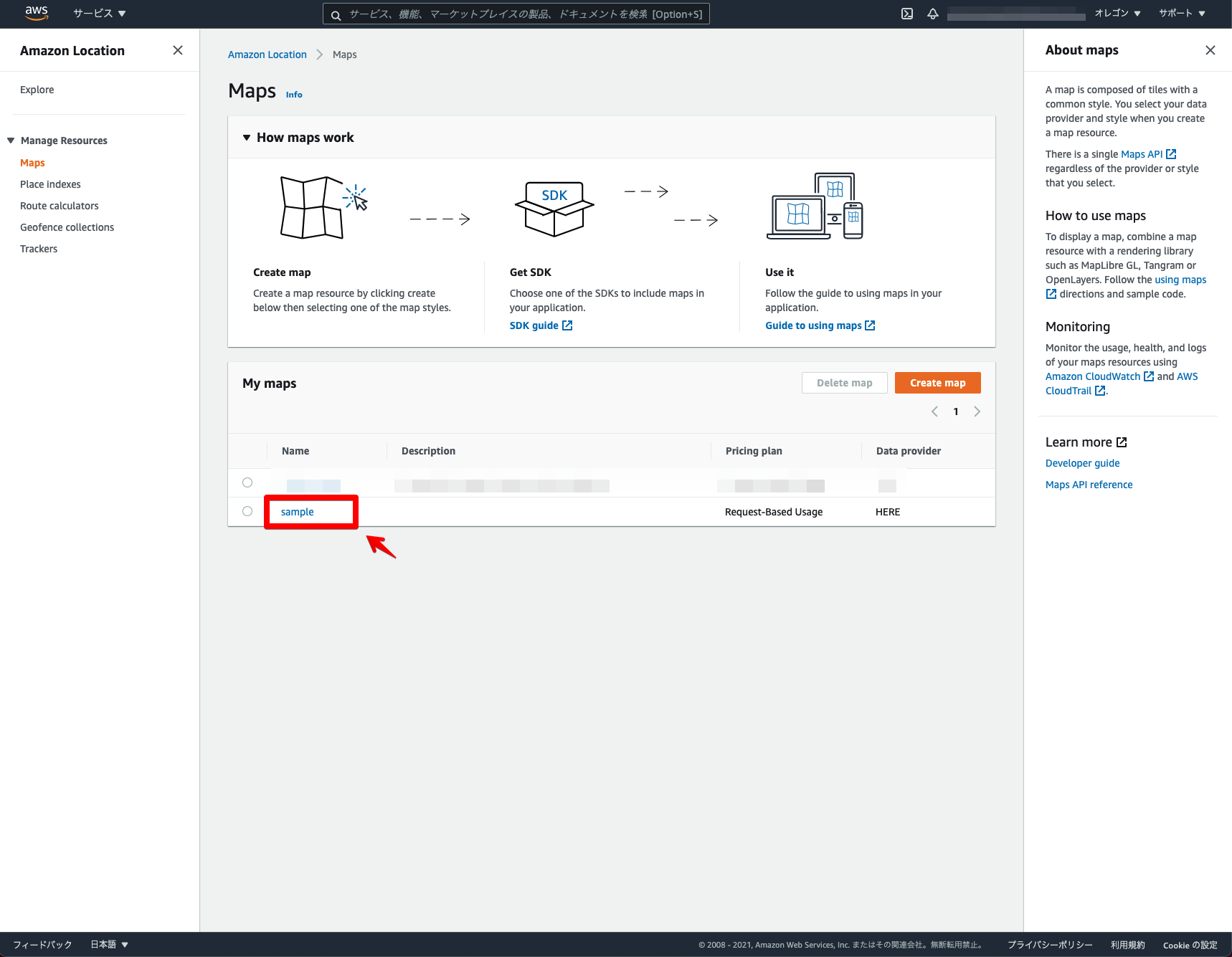Click the AWS logo to go home
This screenshot has height=957, width=1232.
pyautogui.click(x=35, y=13)
